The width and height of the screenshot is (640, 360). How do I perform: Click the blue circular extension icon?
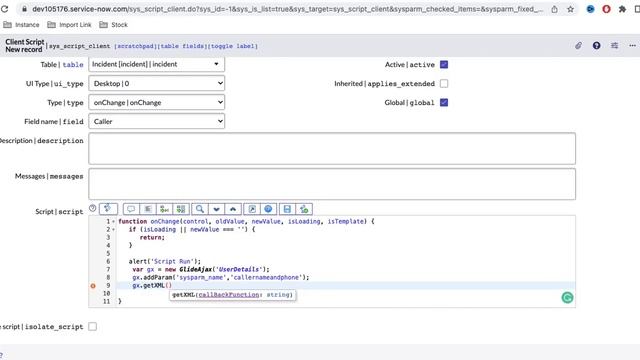pyautogui.click(x=590, y=9)
